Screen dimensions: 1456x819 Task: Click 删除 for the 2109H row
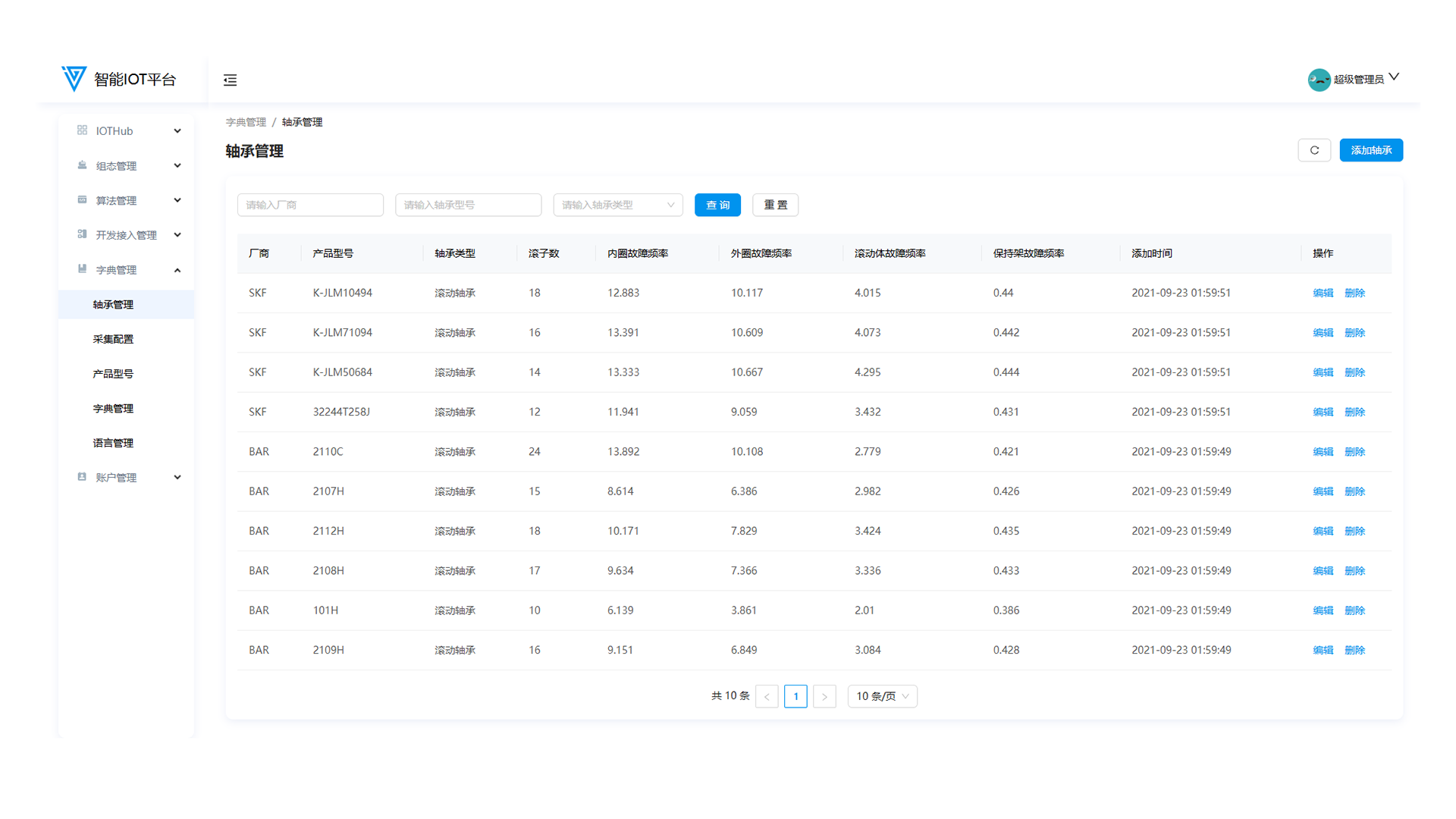[x=1354, y=650]
